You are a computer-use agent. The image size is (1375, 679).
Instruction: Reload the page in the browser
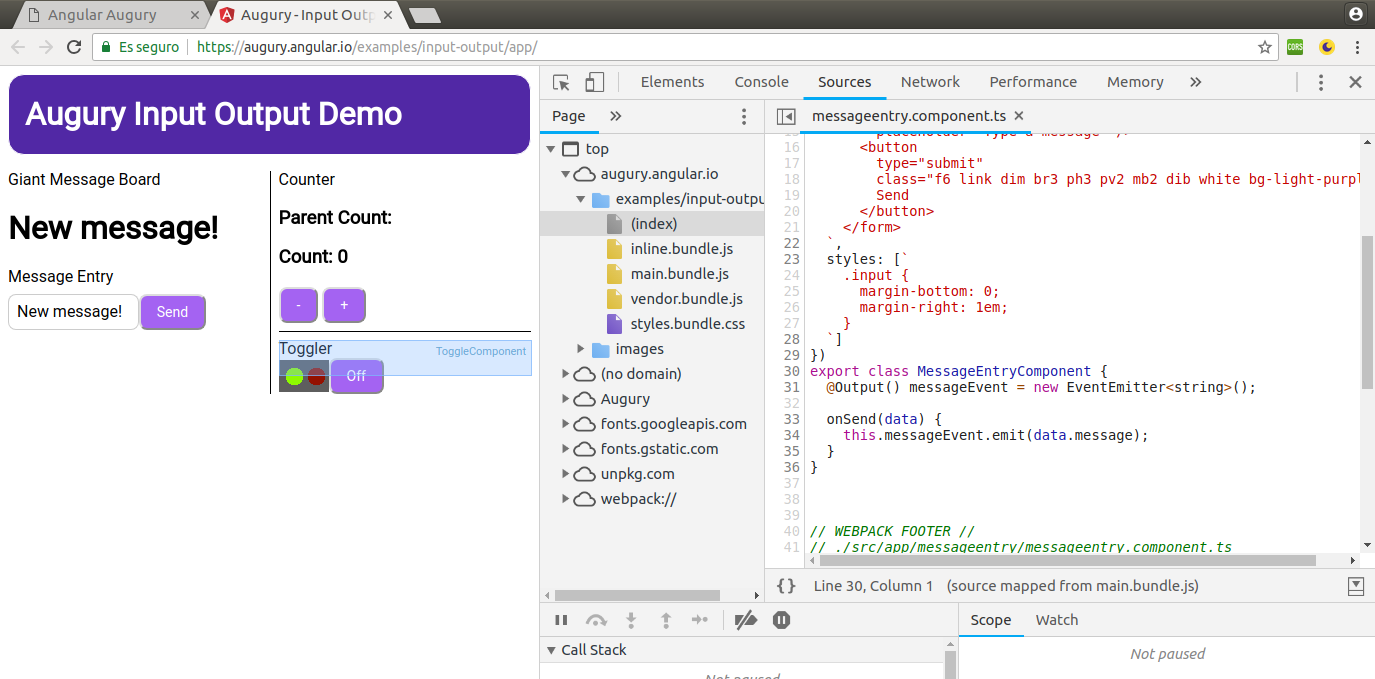(x=73, y=47)
